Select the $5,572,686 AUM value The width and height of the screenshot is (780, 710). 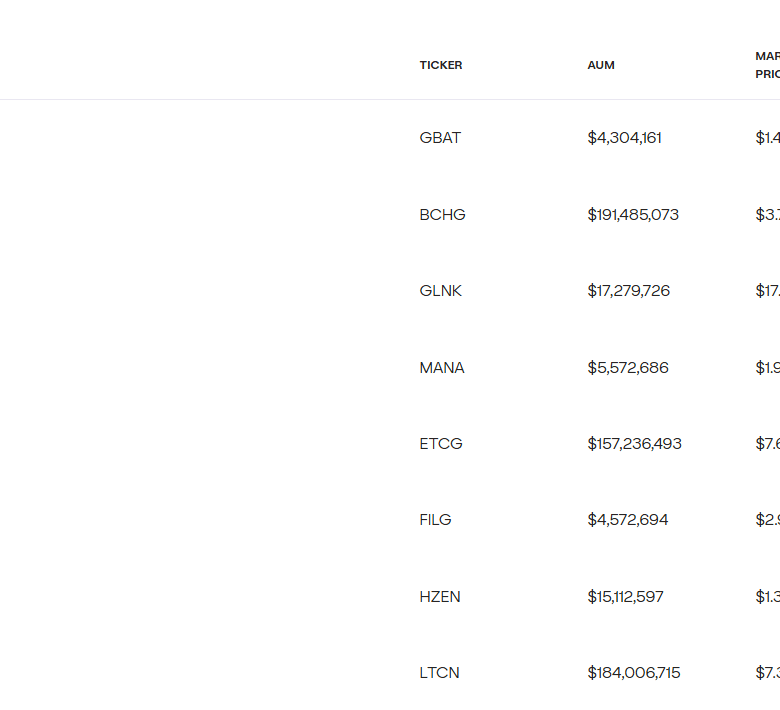[x=628, y=368]
